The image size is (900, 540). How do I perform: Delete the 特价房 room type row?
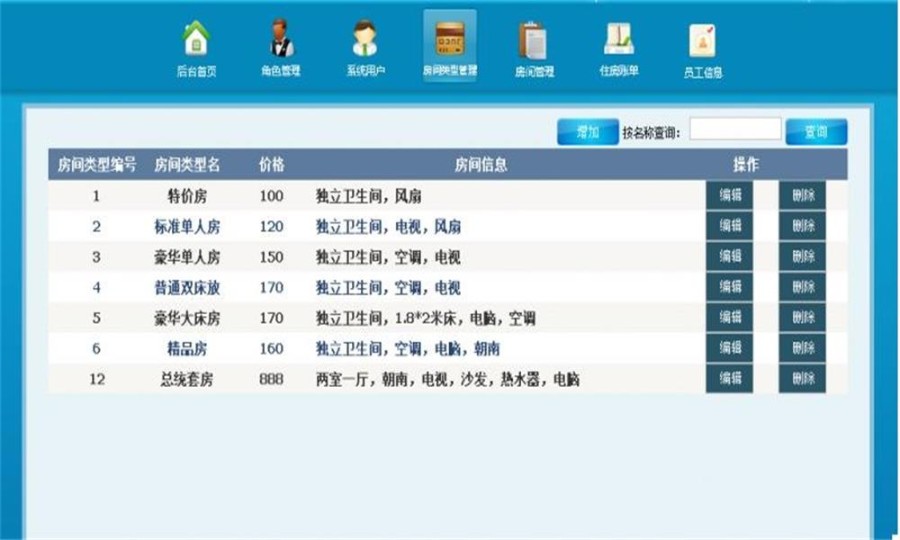(802, 196)
